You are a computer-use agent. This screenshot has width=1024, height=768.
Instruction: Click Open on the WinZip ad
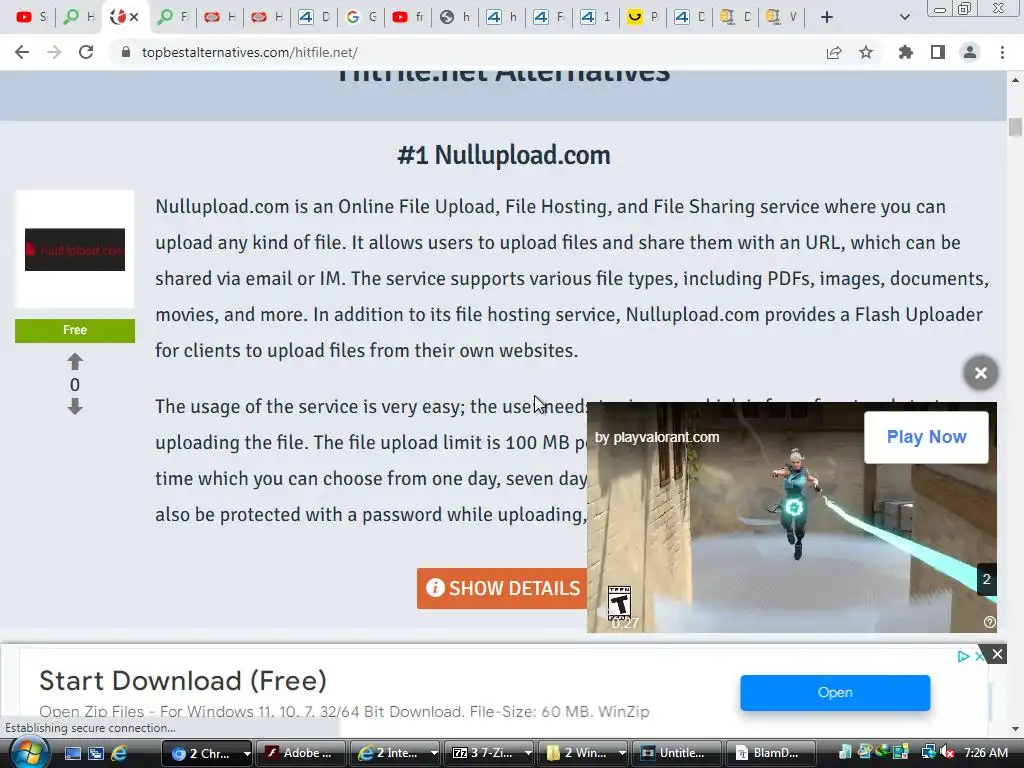click(835, 692)
